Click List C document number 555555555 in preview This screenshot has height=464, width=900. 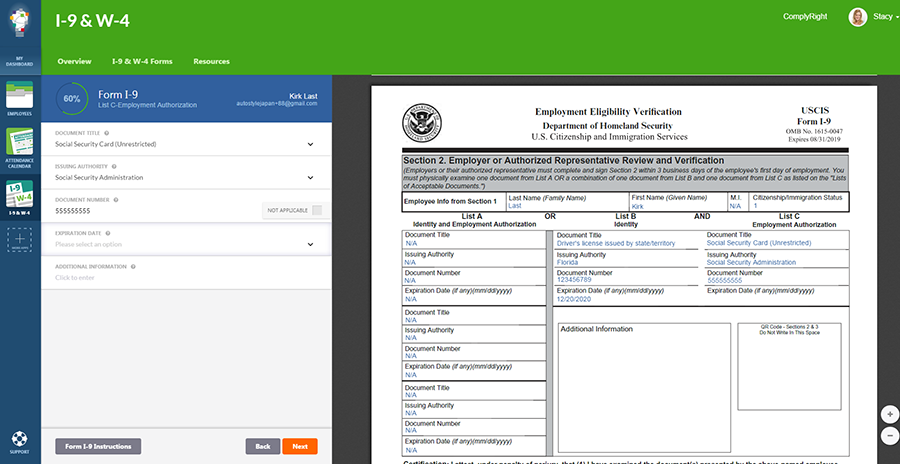coord(724,280)
